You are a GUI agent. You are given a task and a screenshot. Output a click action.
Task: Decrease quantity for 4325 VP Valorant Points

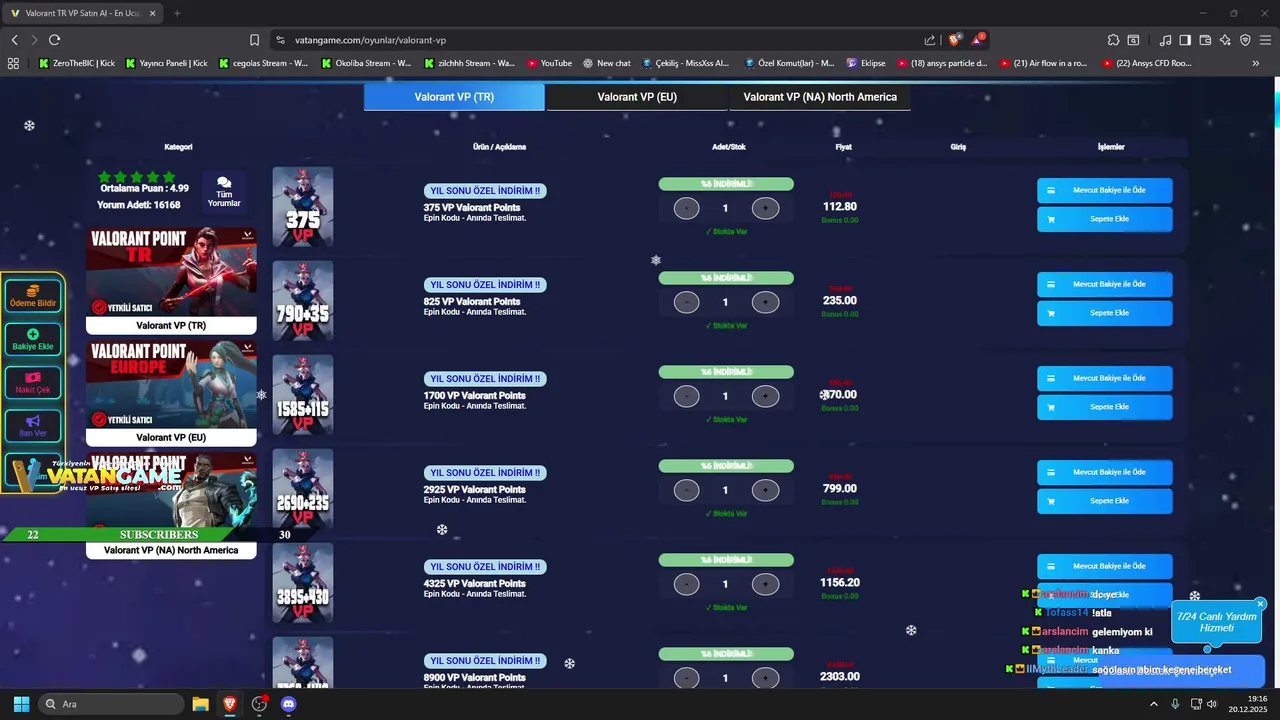click(687, 584)
